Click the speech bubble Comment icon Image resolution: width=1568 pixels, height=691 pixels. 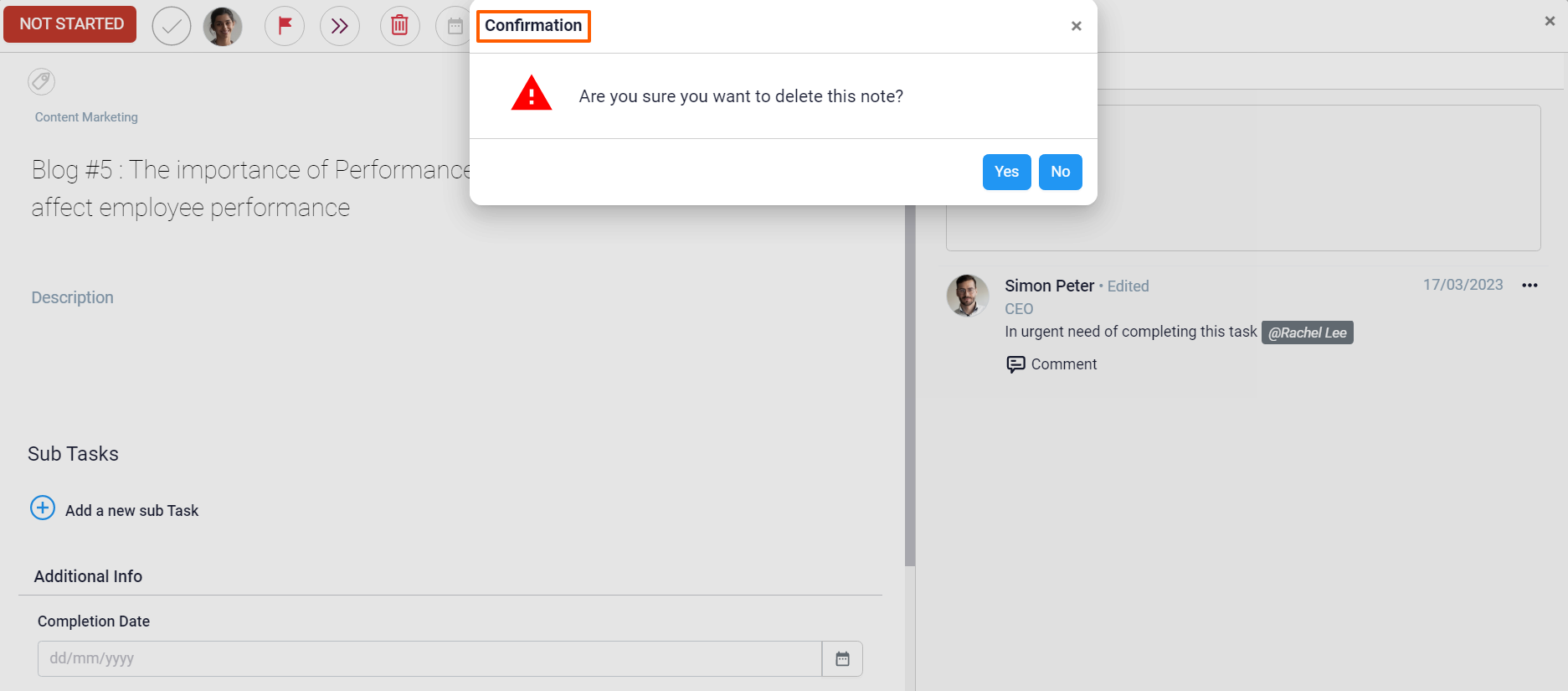[1015, 364]
